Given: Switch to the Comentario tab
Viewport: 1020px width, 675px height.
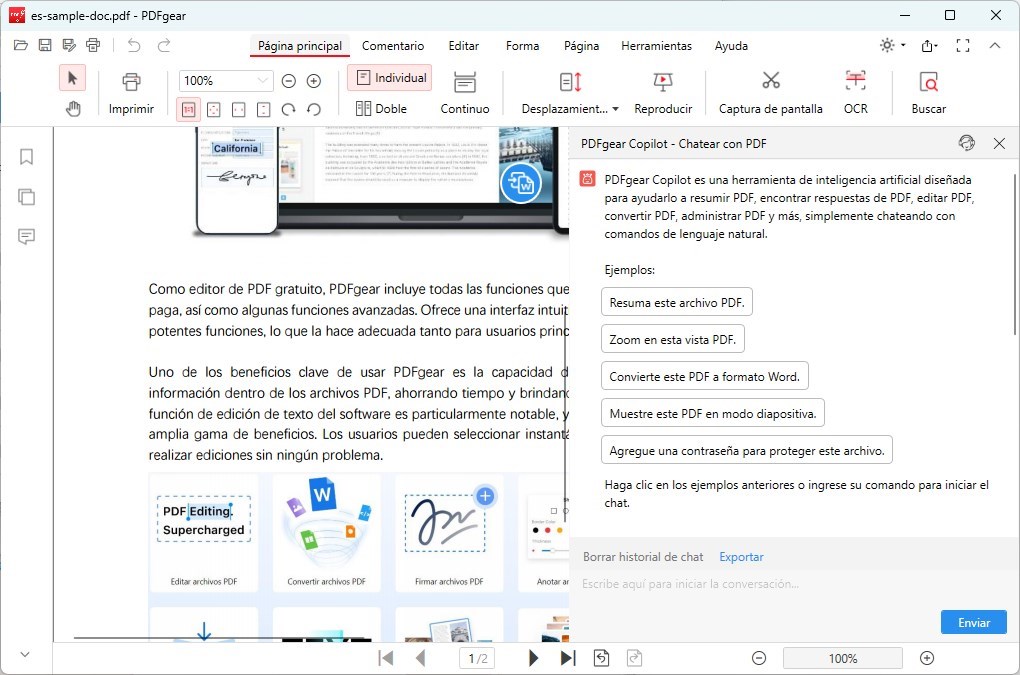Looking at the screenshot, I should click(393, 46).
